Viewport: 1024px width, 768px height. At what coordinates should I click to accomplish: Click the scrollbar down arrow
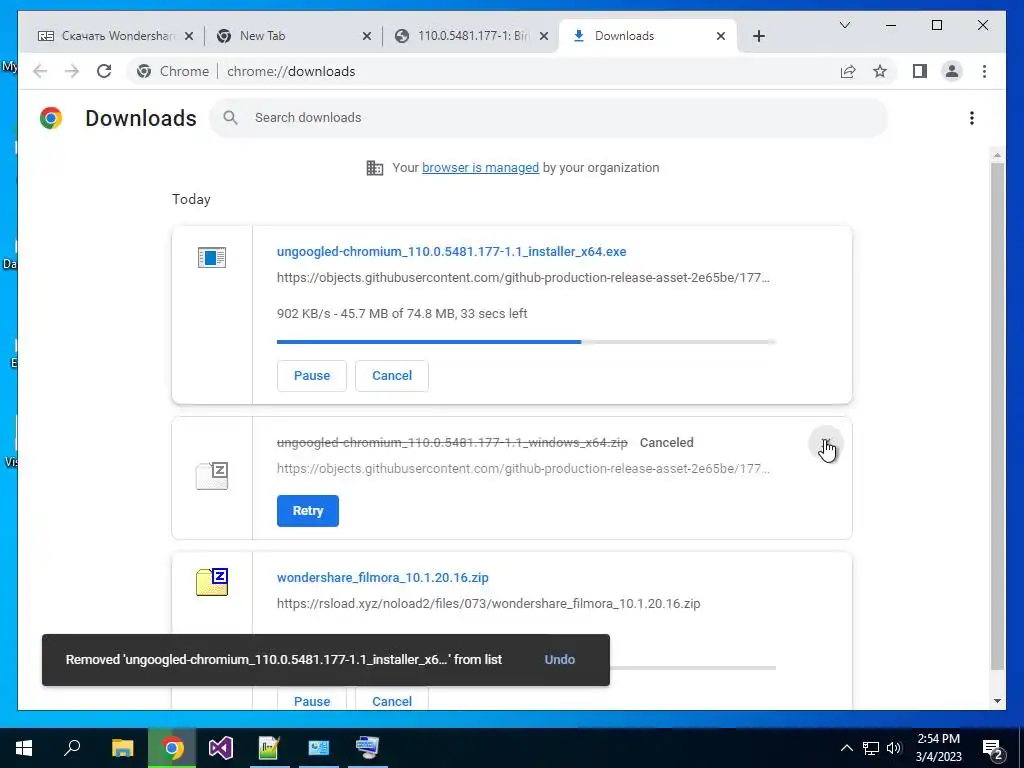point(997,701)
